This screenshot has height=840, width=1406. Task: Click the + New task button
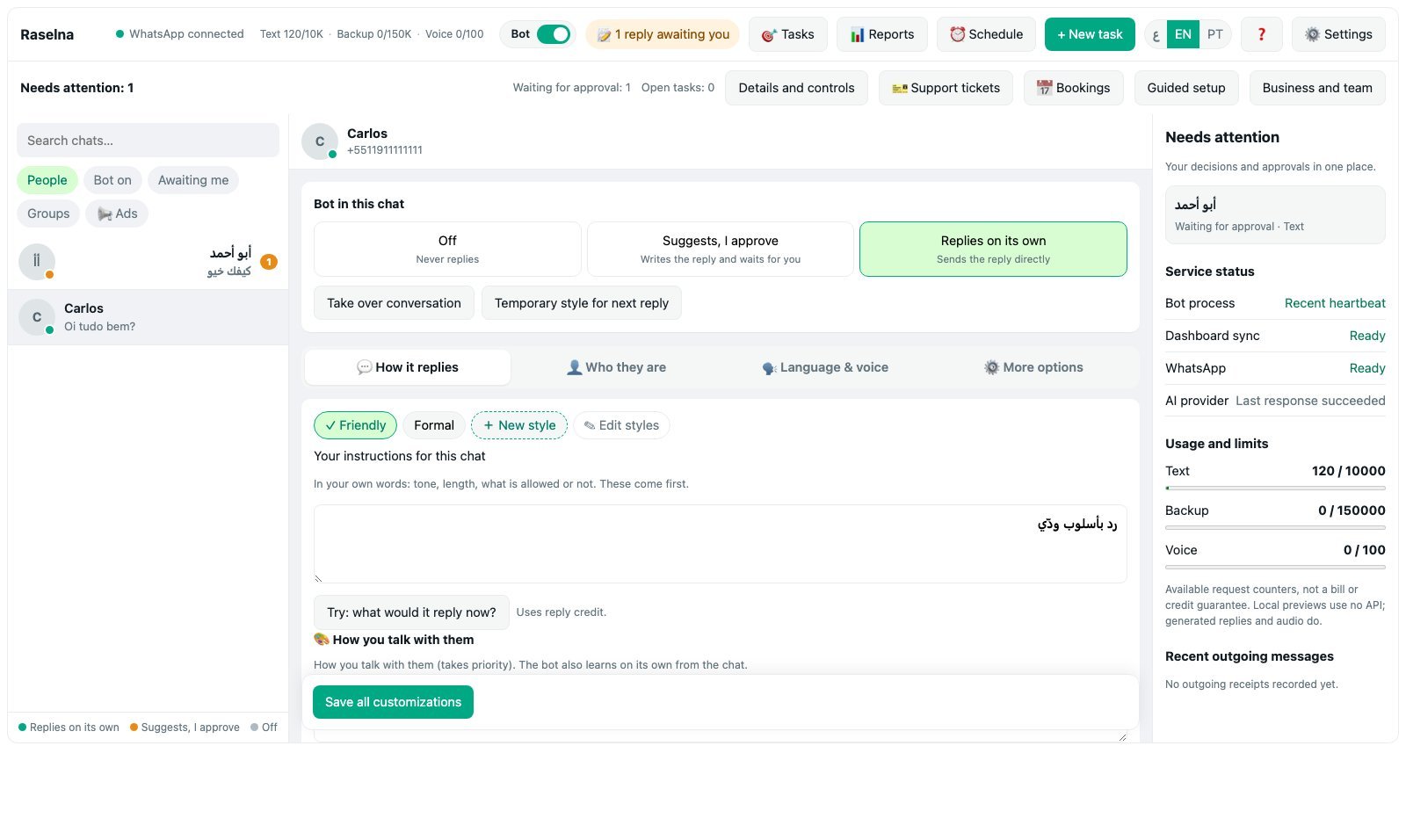coord(1090,34)
